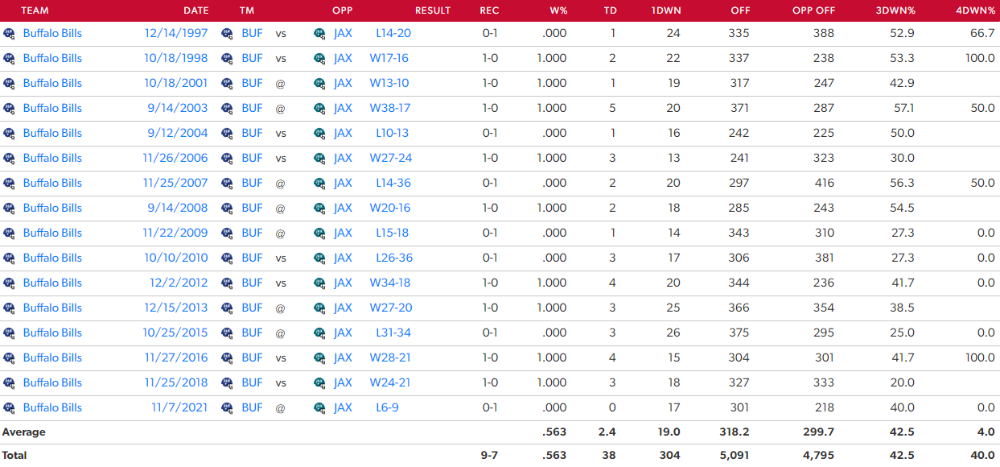Open Buffalo Bills link in 10/18/2001 row
The width and height of the screenshot is (1000, 467).
[52, 83]
